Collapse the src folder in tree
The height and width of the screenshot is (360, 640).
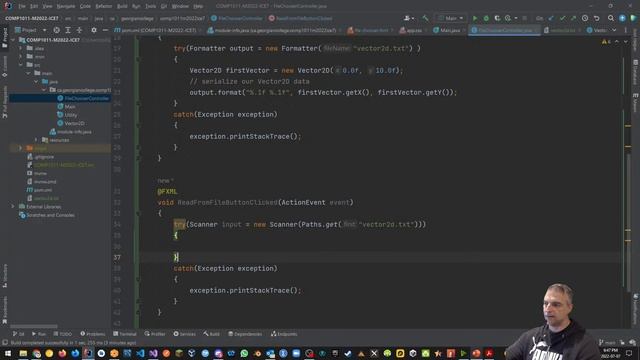20,65
